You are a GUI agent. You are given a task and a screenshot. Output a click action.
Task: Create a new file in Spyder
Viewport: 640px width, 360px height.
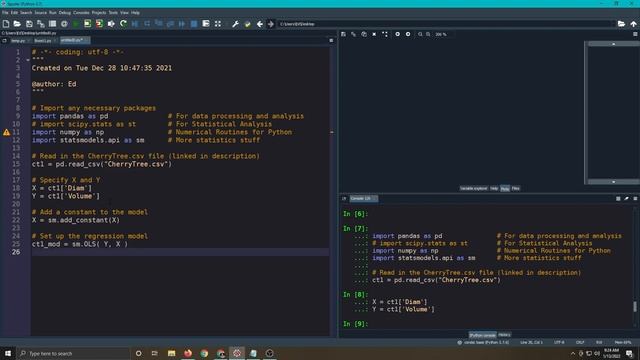[6, 24]
